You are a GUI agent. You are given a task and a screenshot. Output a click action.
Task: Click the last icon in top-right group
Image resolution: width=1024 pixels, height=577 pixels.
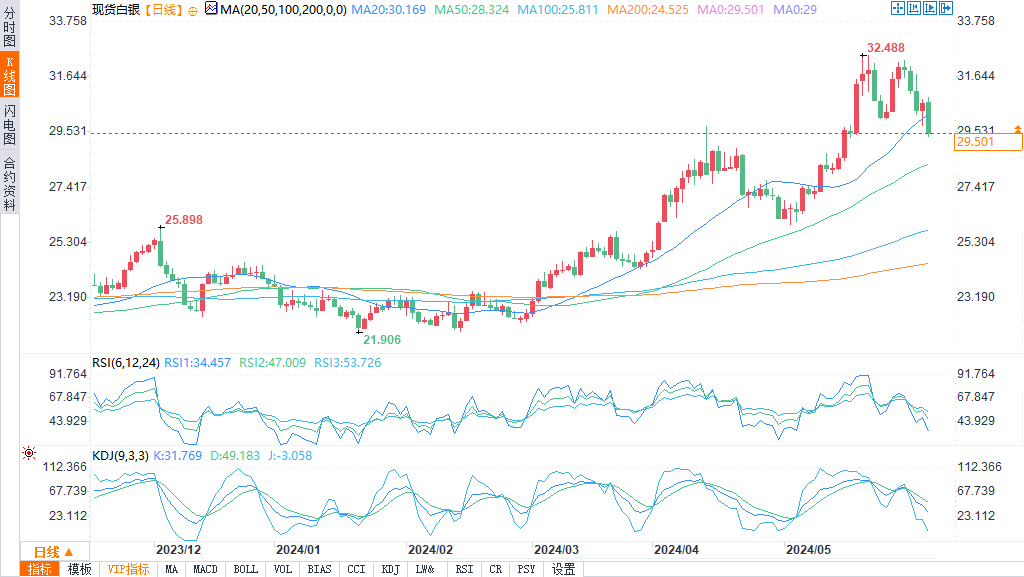pyautogui.click(x=946, y=8)
